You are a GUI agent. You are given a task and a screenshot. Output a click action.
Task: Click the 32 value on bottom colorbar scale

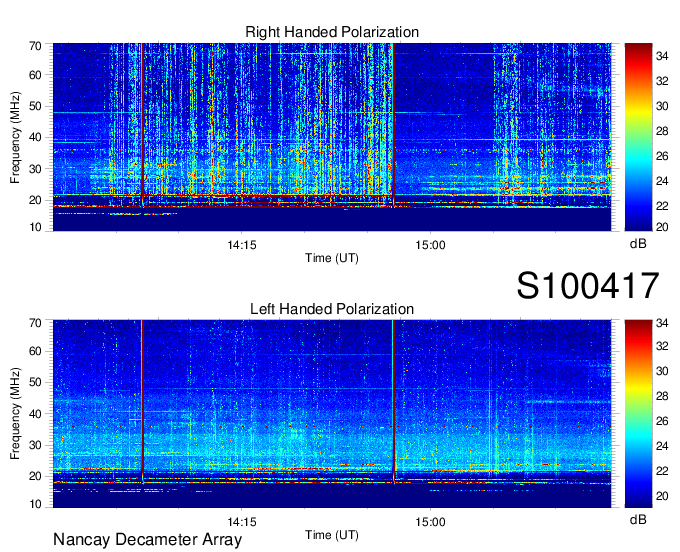click(662, 346)
